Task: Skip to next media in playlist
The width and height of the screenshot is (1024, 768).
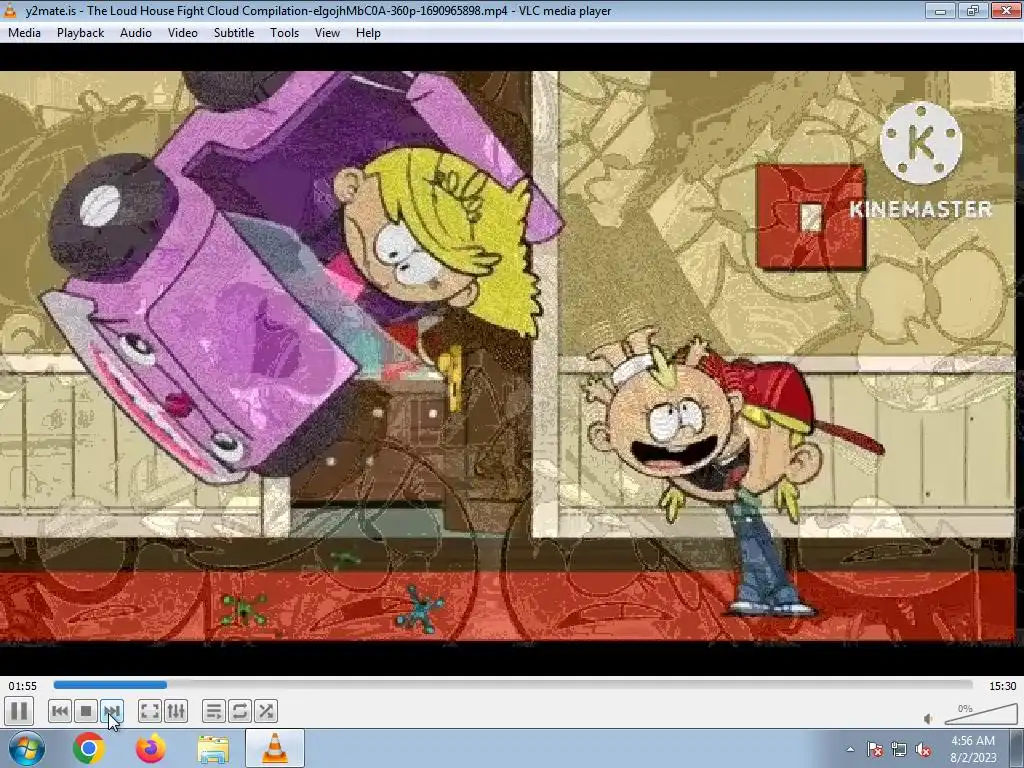Action: click(112, 711)
